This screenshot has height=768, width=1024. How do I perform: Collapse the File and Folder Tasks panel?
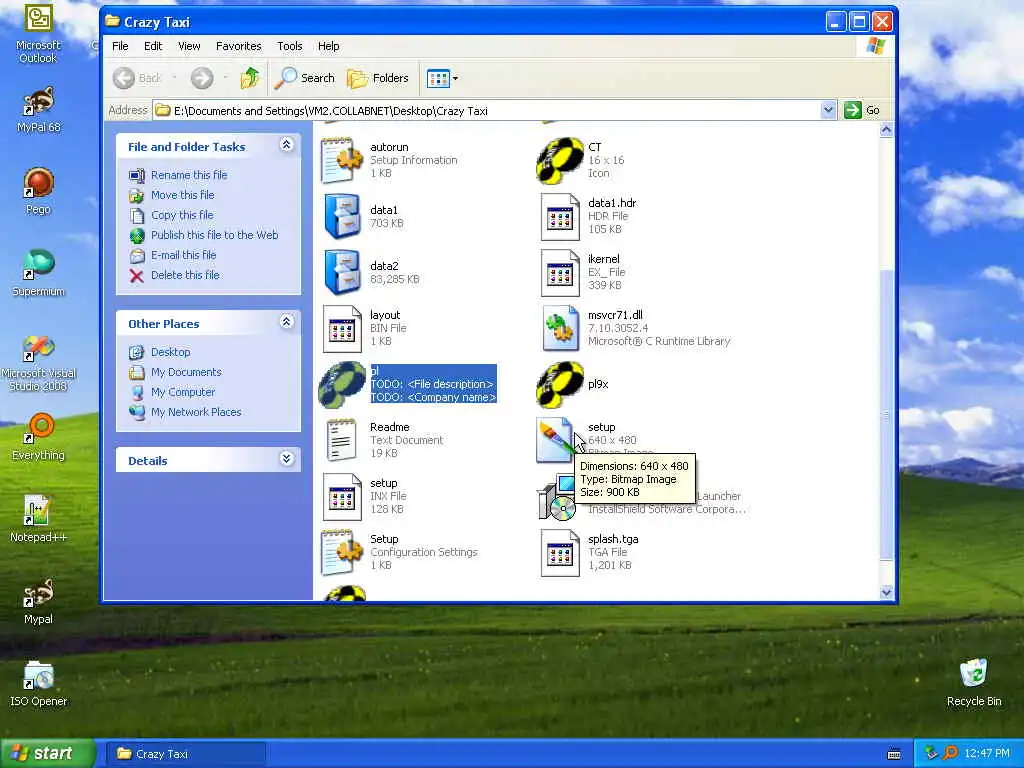[x=287, y=145]
